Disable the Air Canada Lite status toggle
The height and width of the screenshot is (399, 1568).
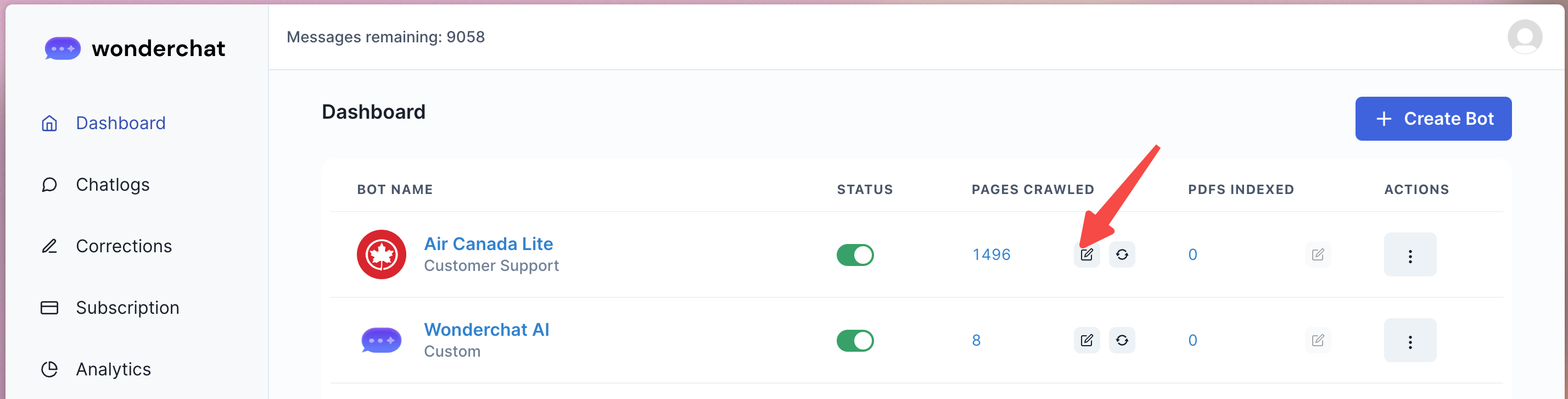(855, 254)
